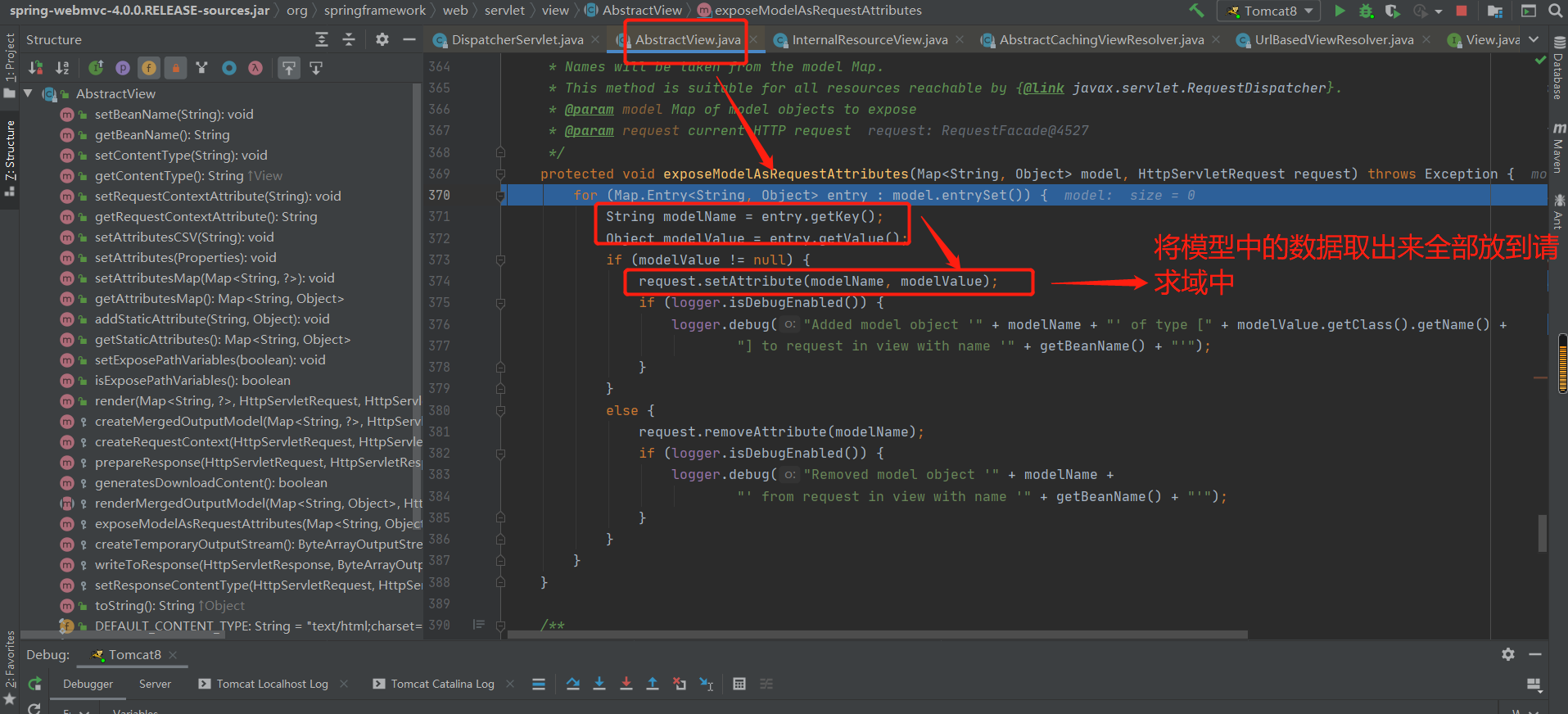Expand all nodes in the Structure panel
1568x714 pixels.
tap(322, 39)
